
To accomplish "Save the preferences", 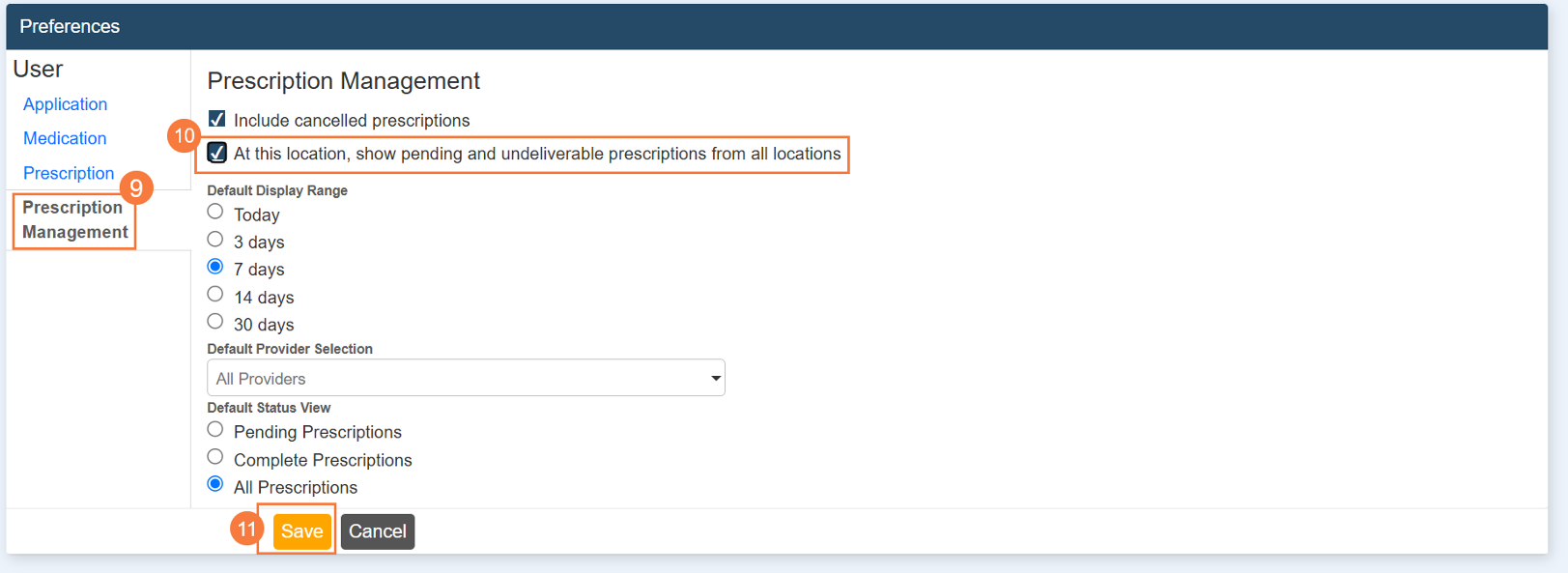I will [301, 531].
